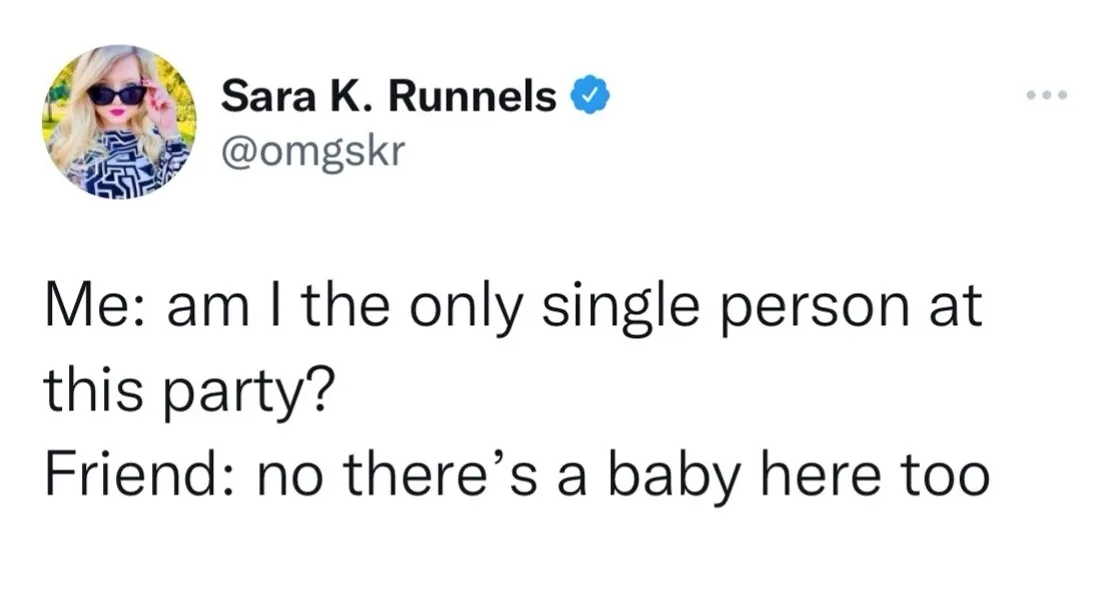Click the handle below the display name
The height and width of the screenshot is (605, 1120).
click(x=315, y=151)
